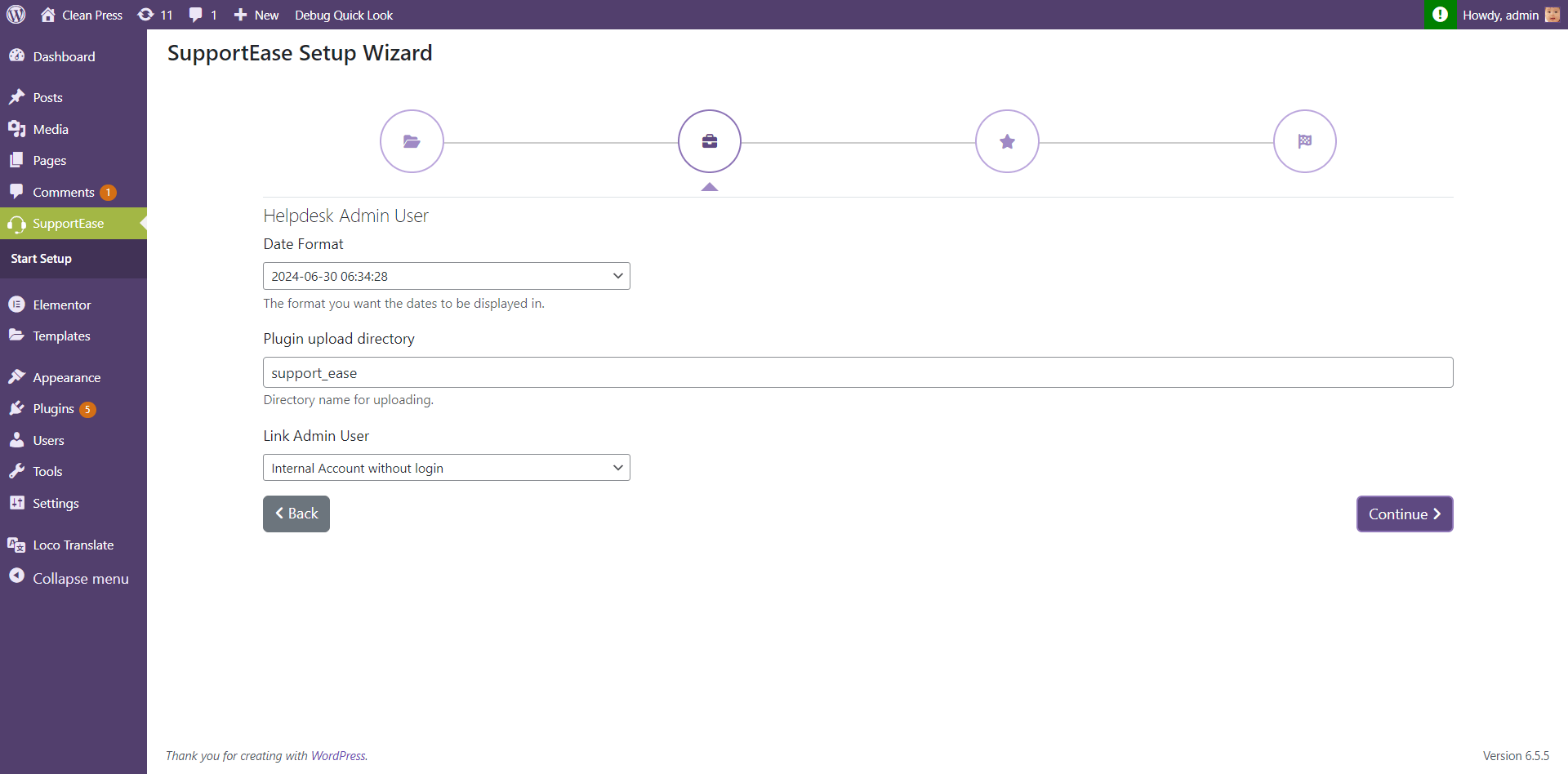This screenshot has width=1568, height=774.
Task: Open the SupportEase menu item
Action: (73, 224)
